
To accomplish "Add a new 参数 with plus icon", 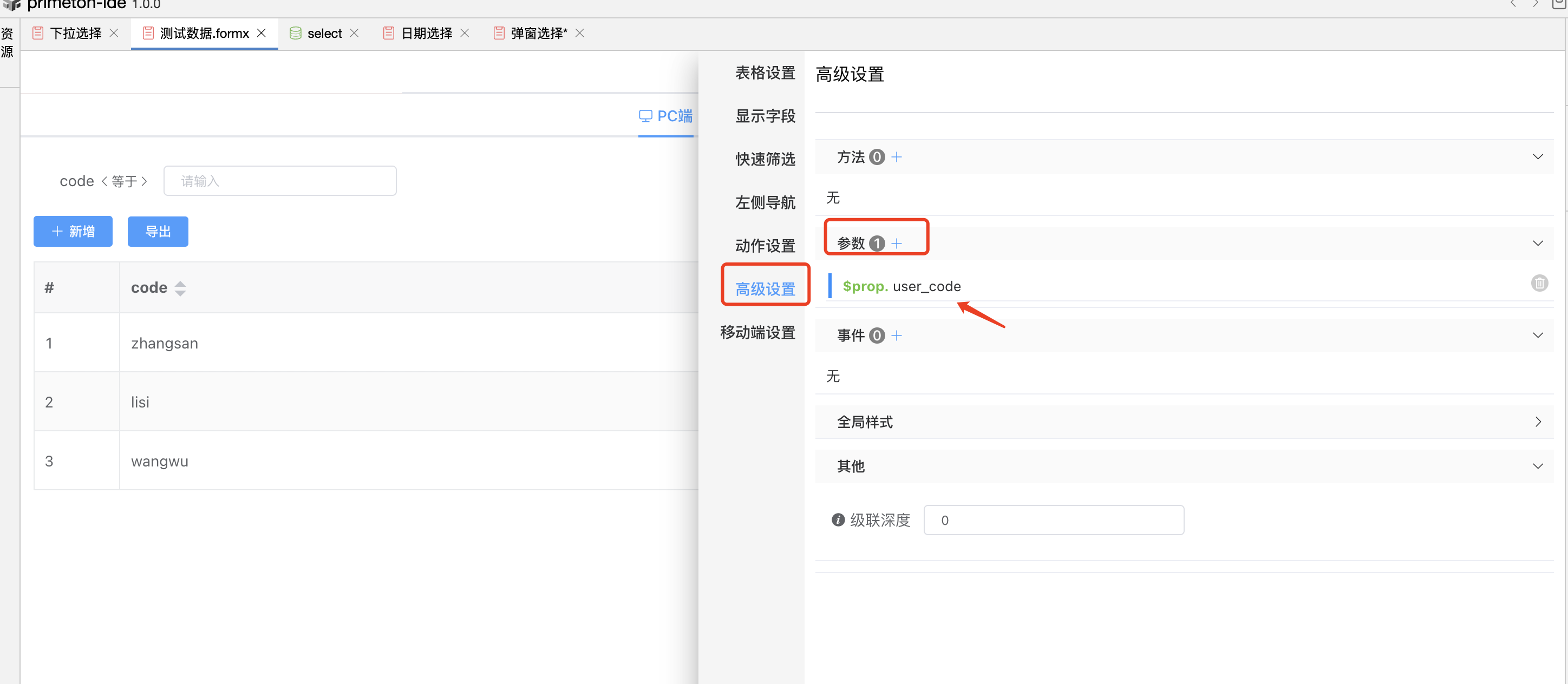I will [x=896, y=244].
